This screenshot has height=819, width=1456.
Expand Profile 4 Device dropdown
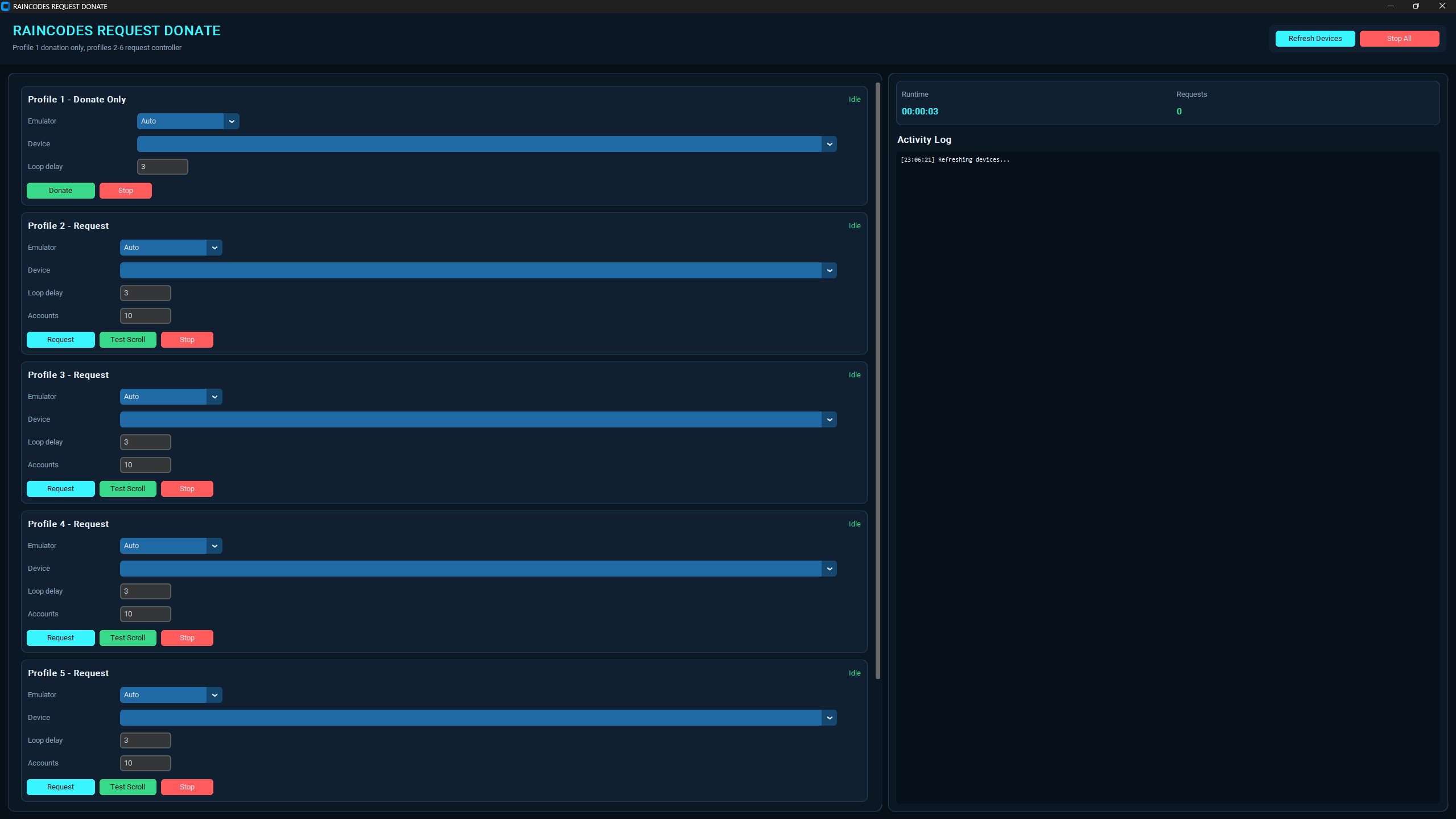pyautogui.click(x=478, y=569)
